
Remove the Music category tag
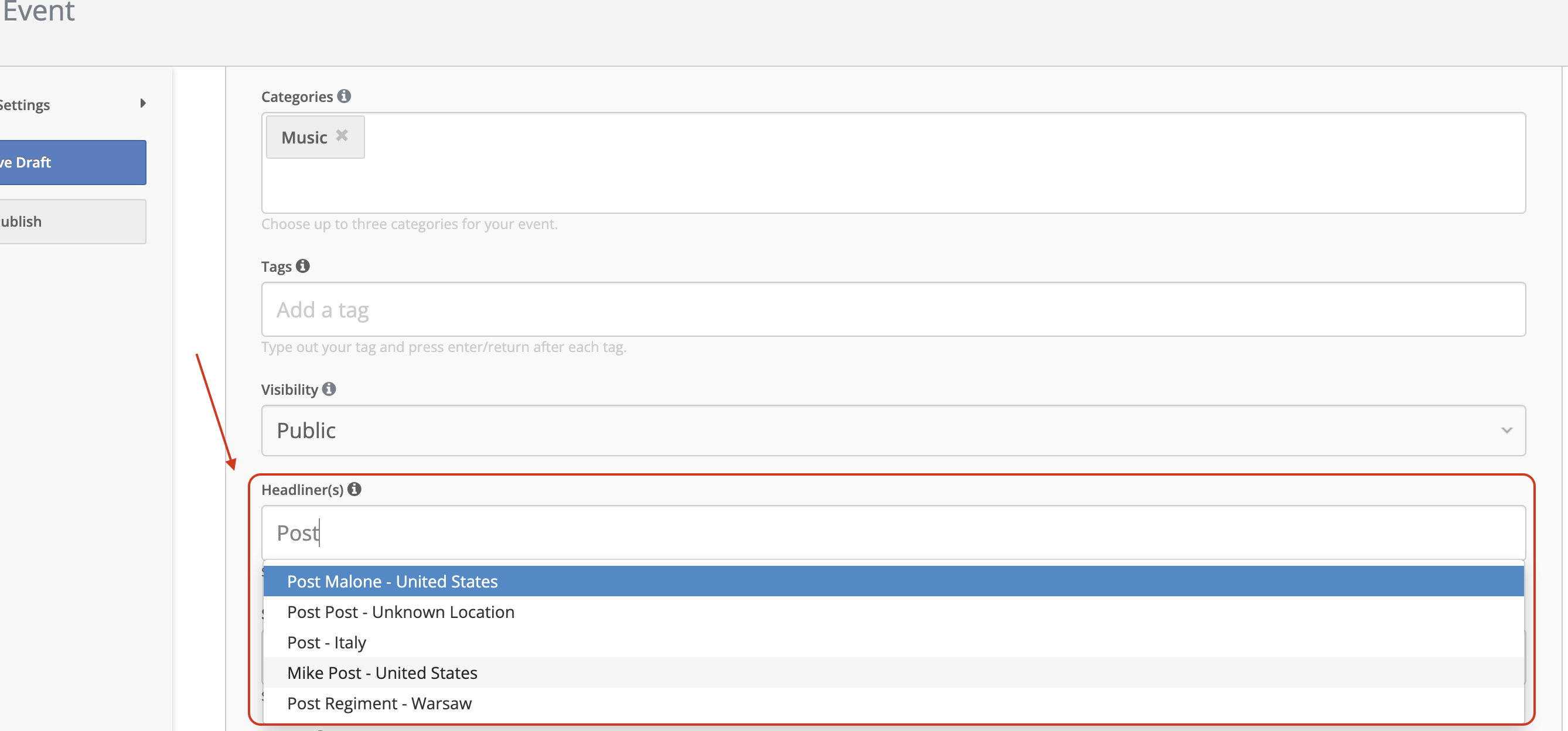click(342, 136)
